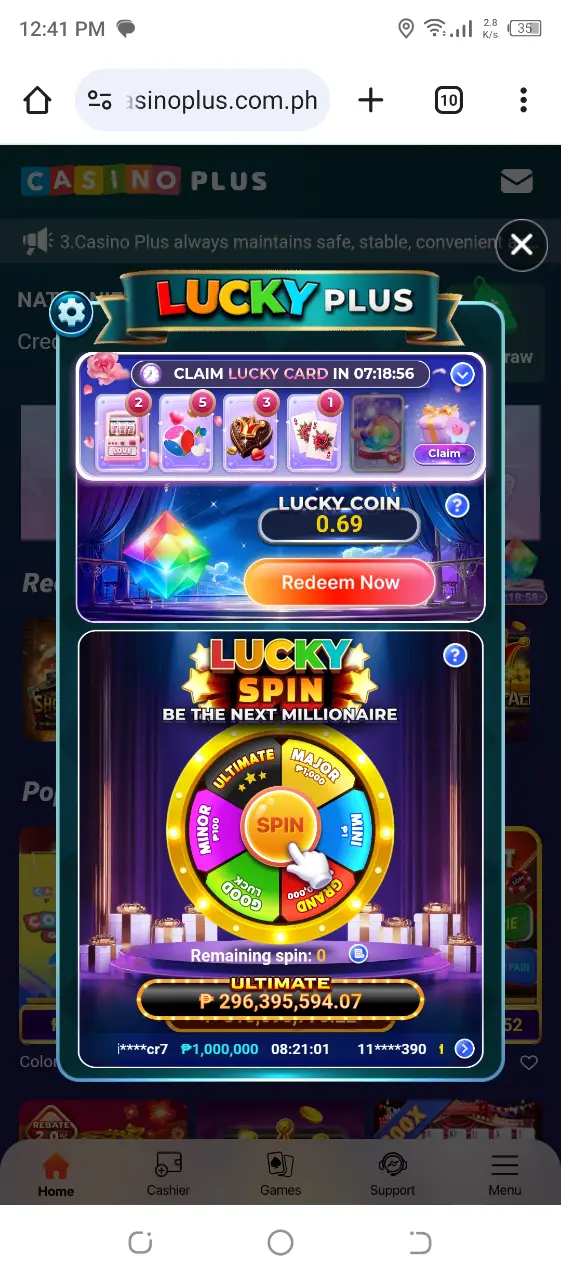Open the Games tab
The image size is (561, 1280).
point(280,1174)
